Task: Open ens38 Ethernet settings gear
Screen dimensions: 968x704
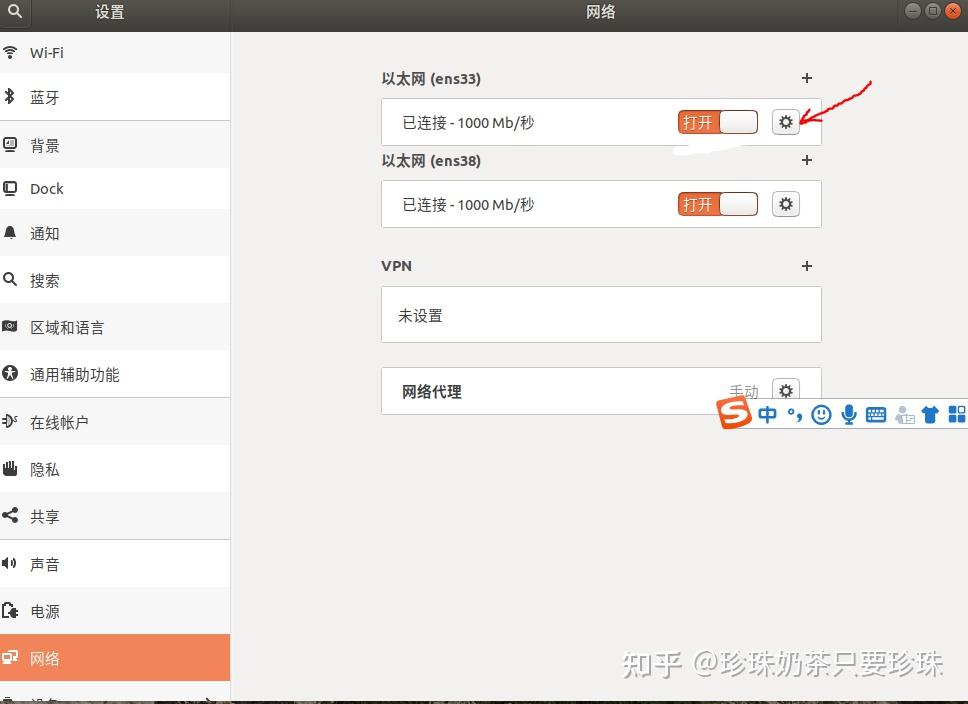Action: click(785, 204)
